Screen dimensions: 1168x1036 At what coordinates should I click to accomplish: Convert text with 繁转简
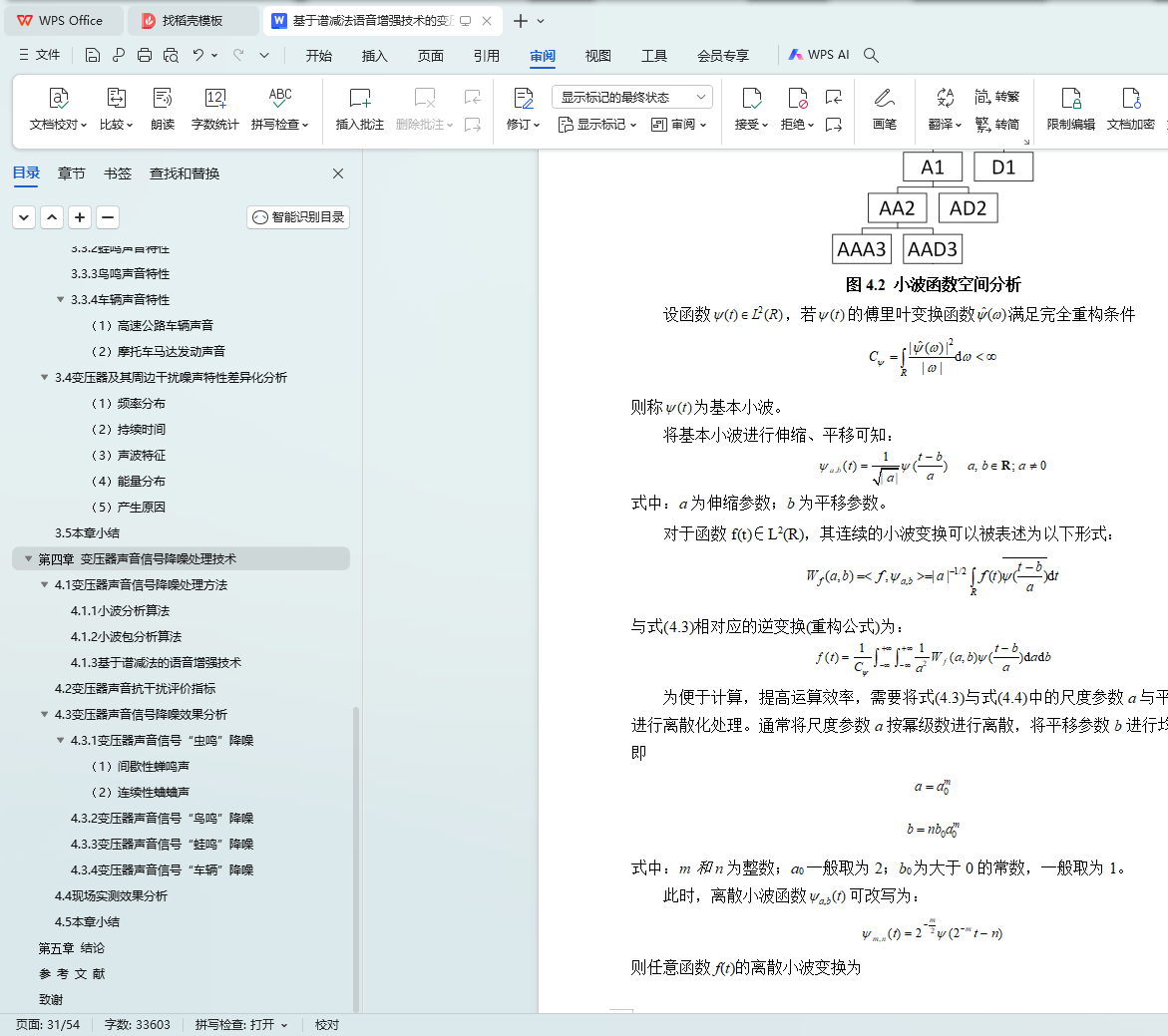996,125
